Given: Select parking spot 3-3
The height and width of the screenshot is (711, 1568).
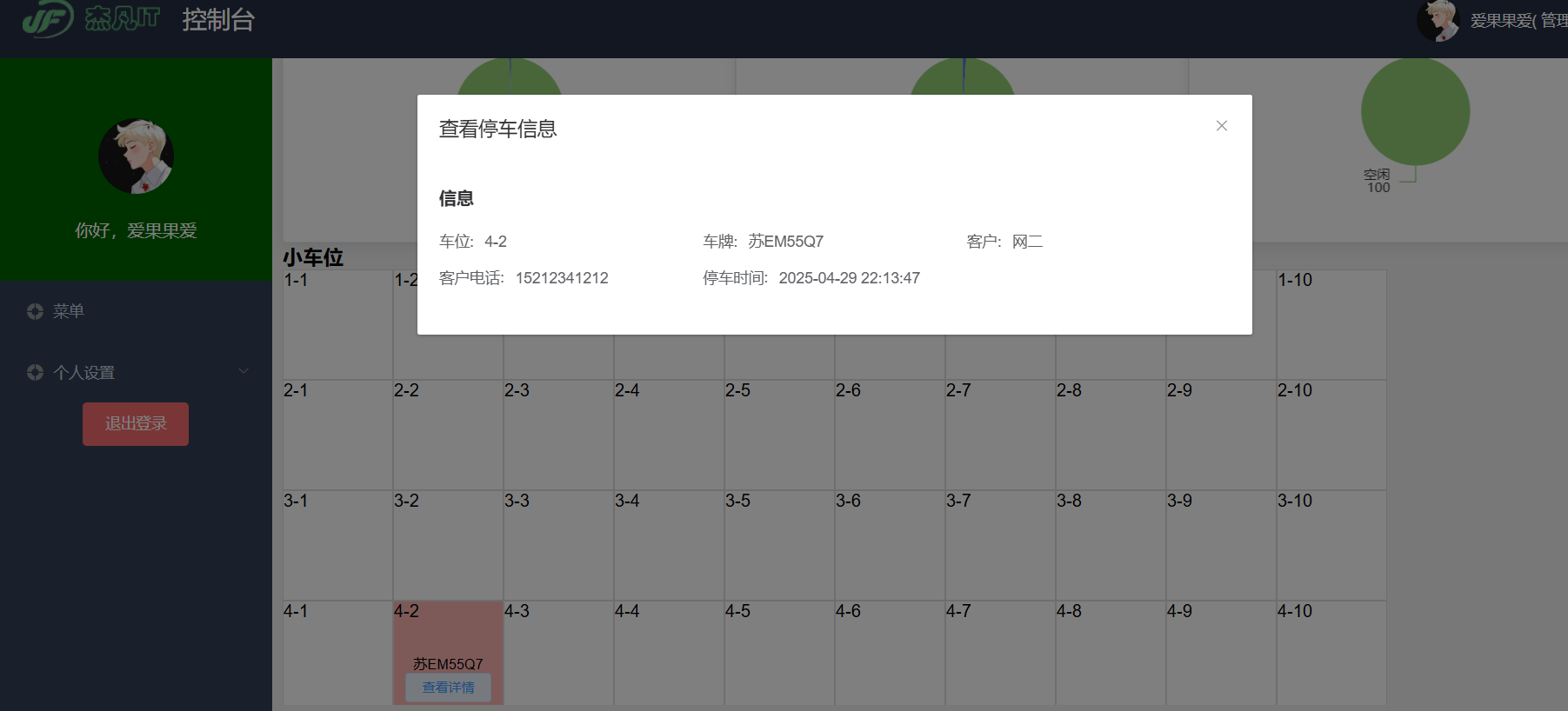Looking at the screenshot, I should [x=558, y=545].
